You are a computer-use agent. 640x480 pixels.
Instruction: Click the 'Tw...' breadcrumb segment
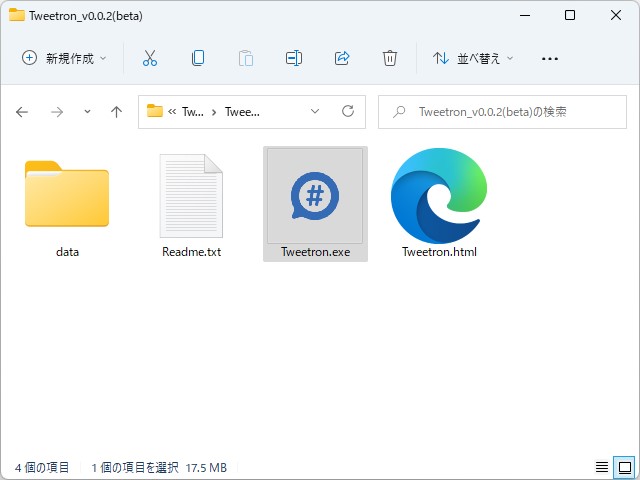tap(192, 112)
